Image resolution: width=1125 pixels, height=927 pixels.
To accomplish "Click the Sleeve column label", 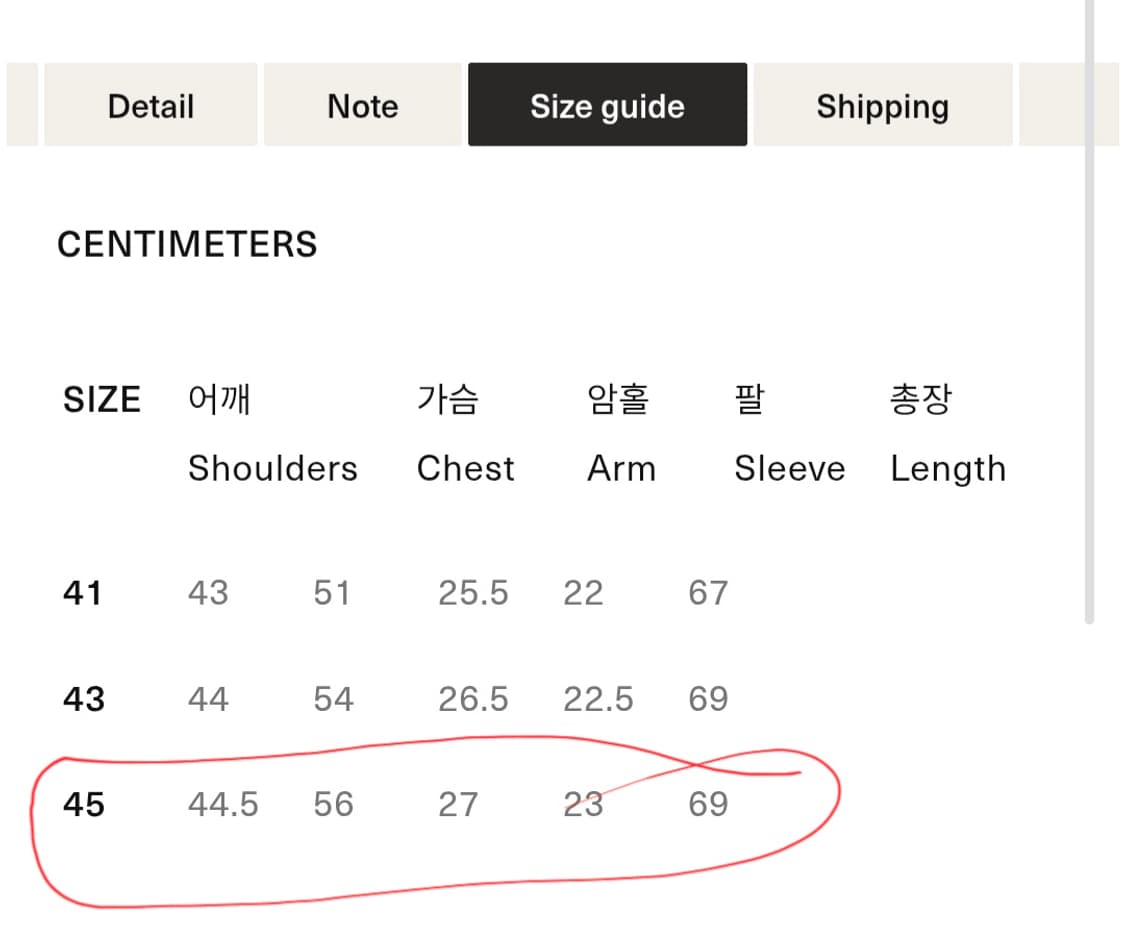I will pyautogui.click(x=789, y=468).
